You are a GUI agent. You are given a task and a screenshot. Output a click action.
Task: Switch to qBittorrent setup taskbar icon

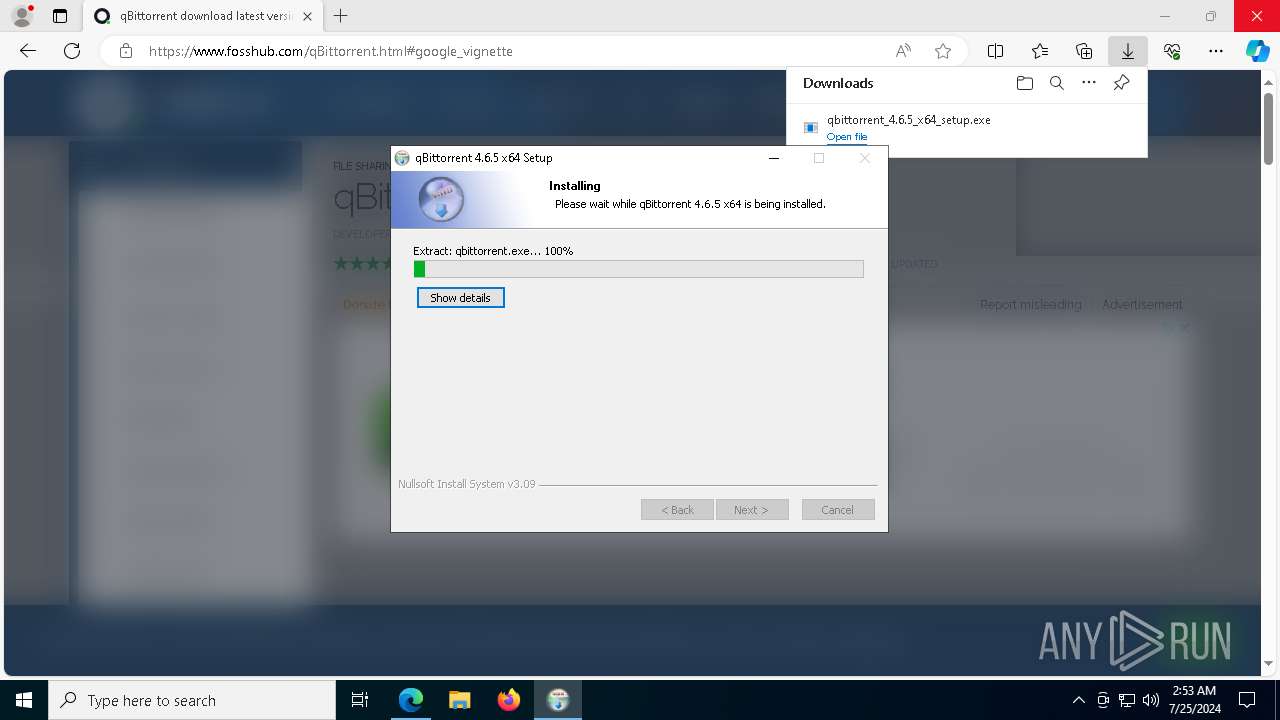click(558, 700)
